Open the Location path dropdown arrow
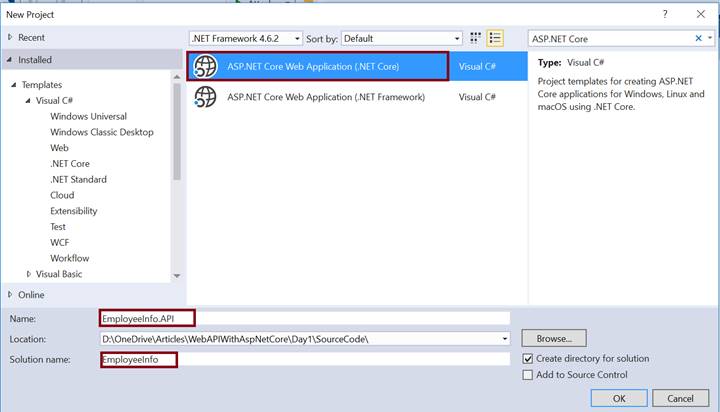Screen dimensions: 720x412 pos(505,339)
